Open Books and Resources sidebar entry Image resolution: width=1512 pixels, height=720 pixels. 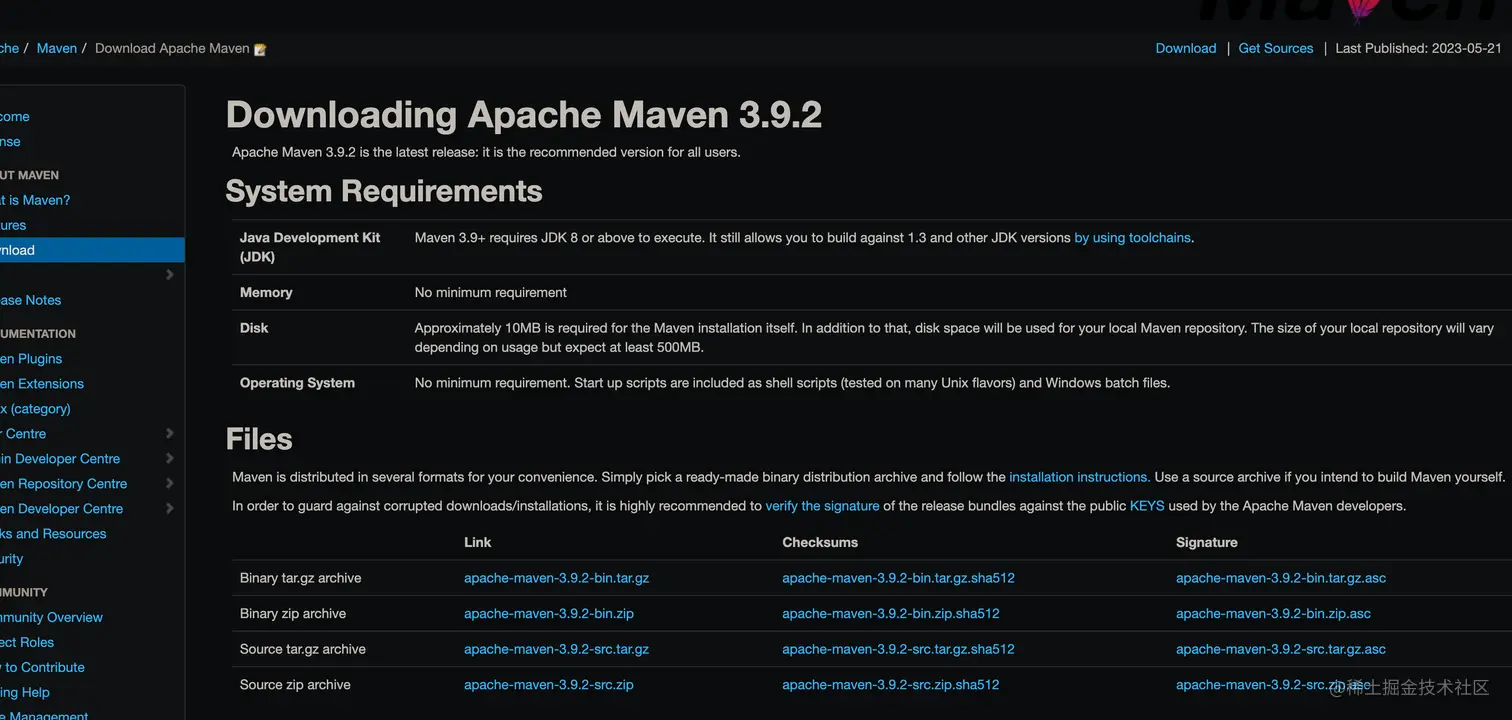pyautogui.click(x=53, y=534)
